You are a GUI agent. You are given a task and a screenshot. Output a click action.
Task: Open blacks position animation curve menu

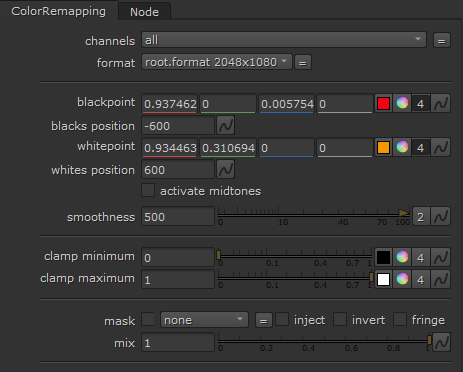pos(226,125)
